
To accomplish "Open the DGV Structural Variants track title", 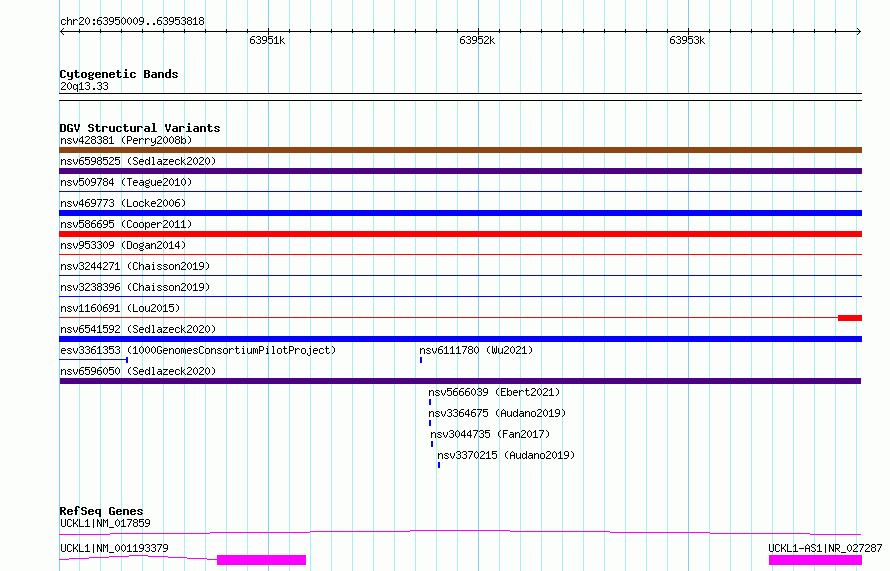I will (140, 128).
